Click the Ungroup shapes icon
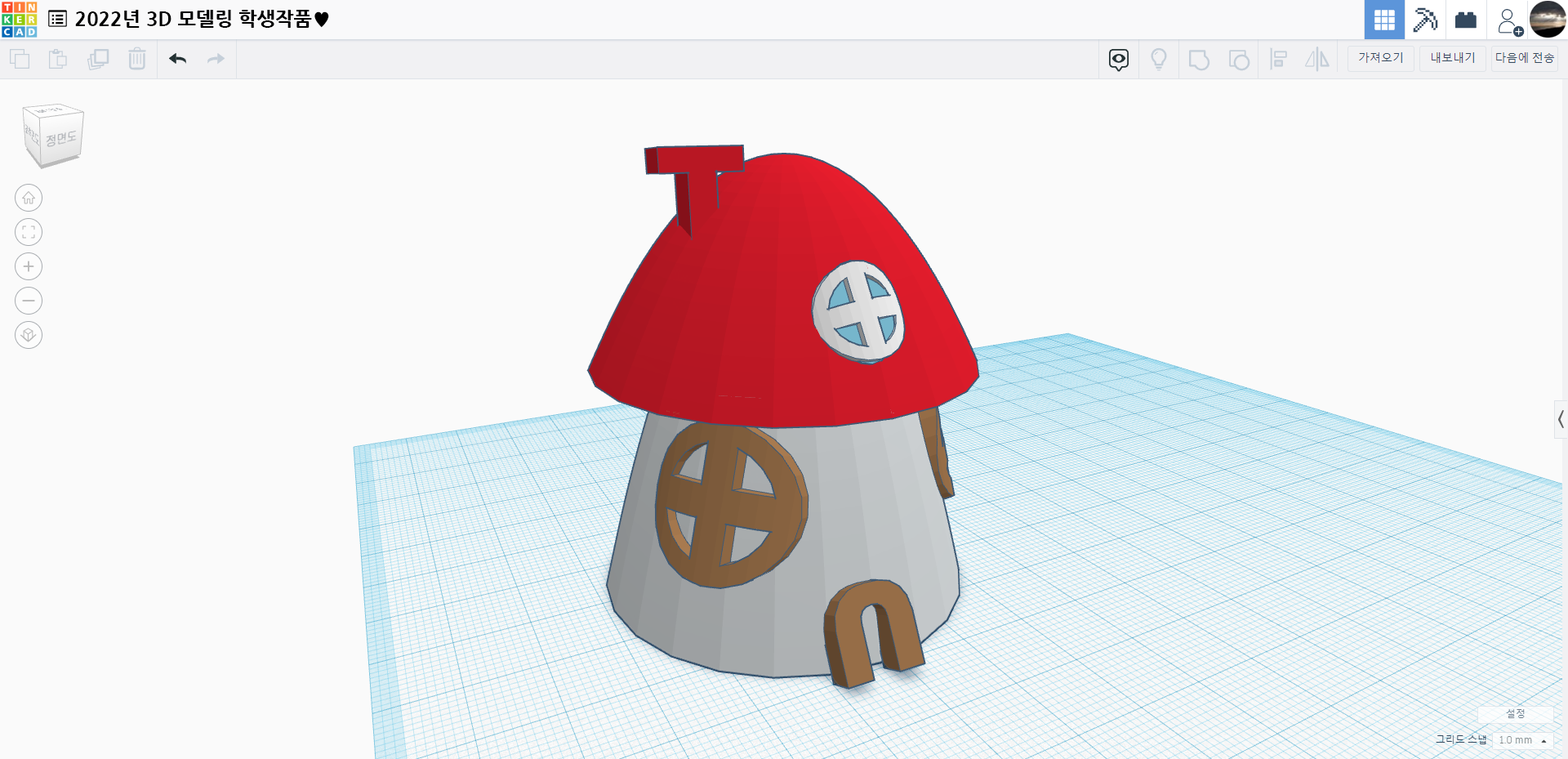This screenshot has height=759, width=1568. (x=1239, y=60)
